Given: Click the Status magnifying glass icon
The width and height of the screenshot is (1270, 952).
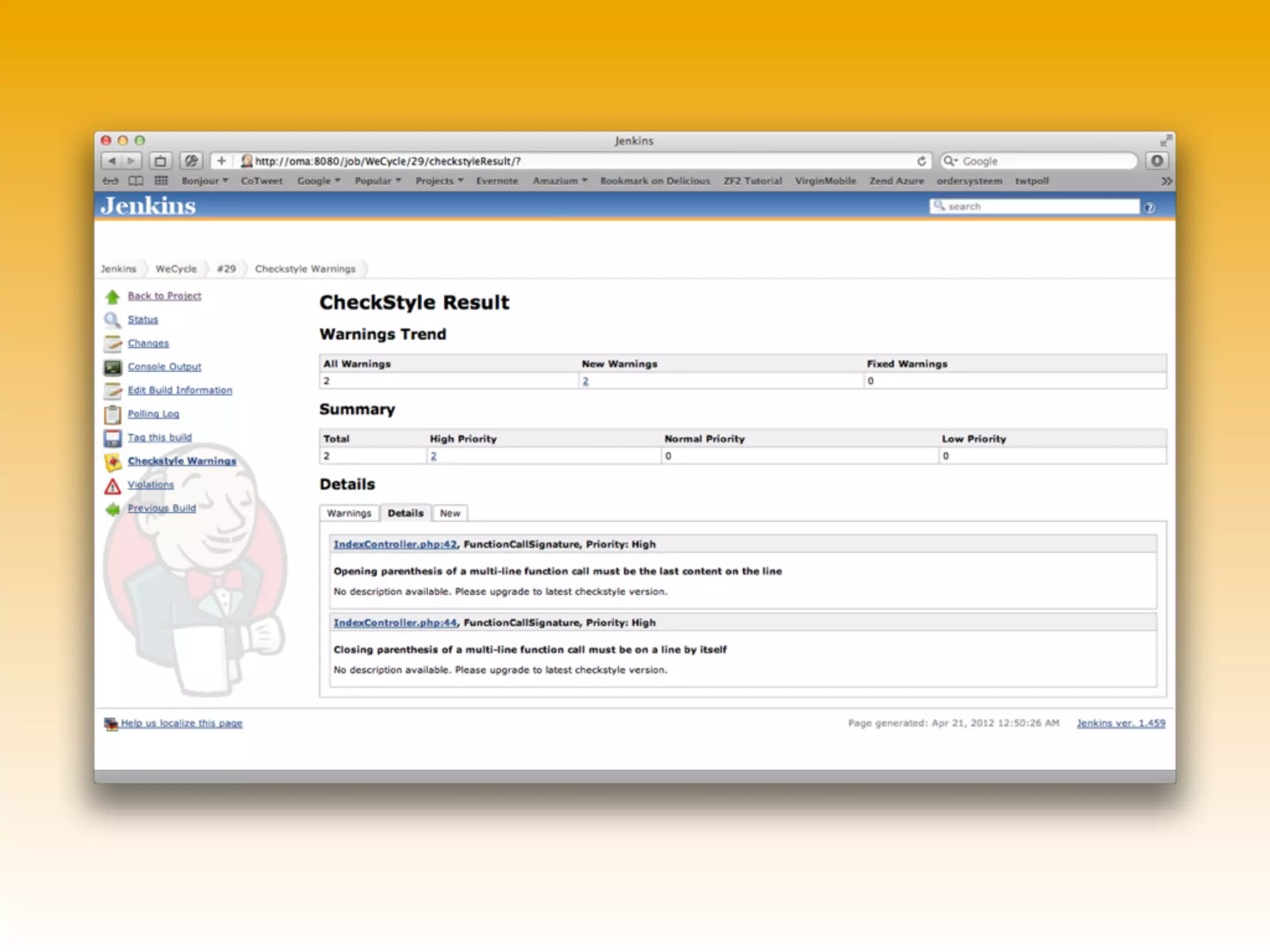Looking at the screenshot, I should tap(112, 320).
